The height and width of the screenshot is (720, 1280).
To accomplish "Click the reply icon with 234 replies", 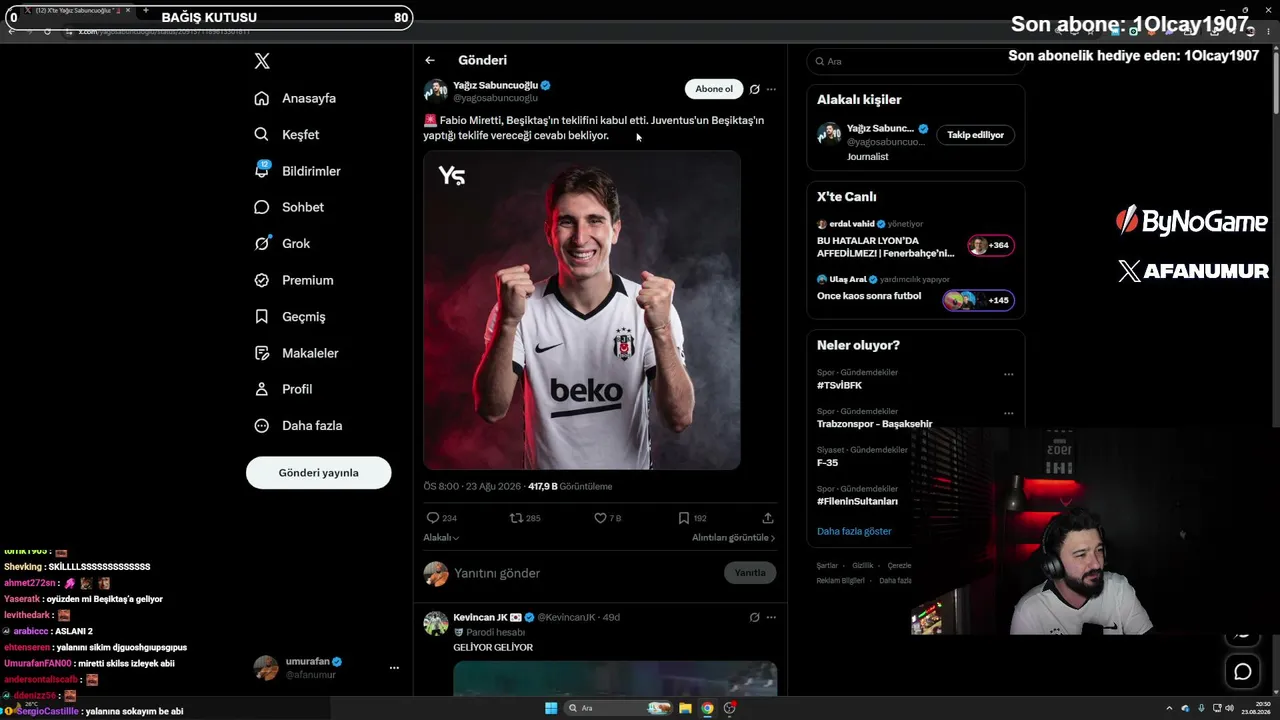I will pyautogui.click(x=433, y=518).
